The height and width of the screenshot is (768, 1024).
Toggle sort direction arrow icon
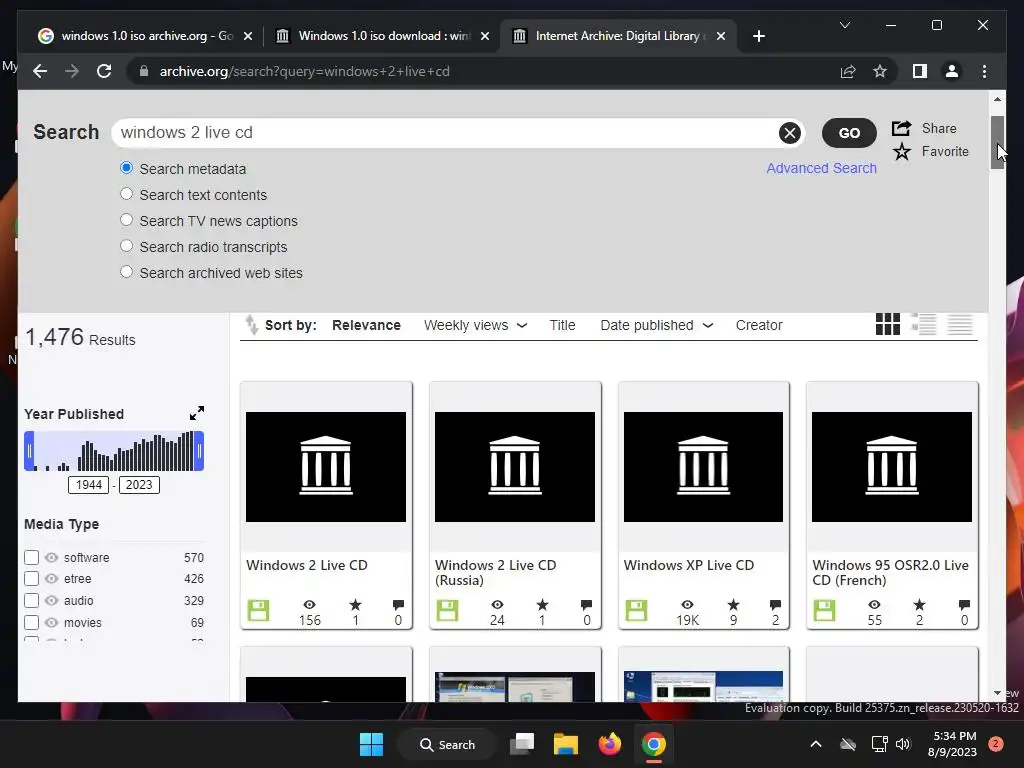pyautogui.click(x=251, y=325)
